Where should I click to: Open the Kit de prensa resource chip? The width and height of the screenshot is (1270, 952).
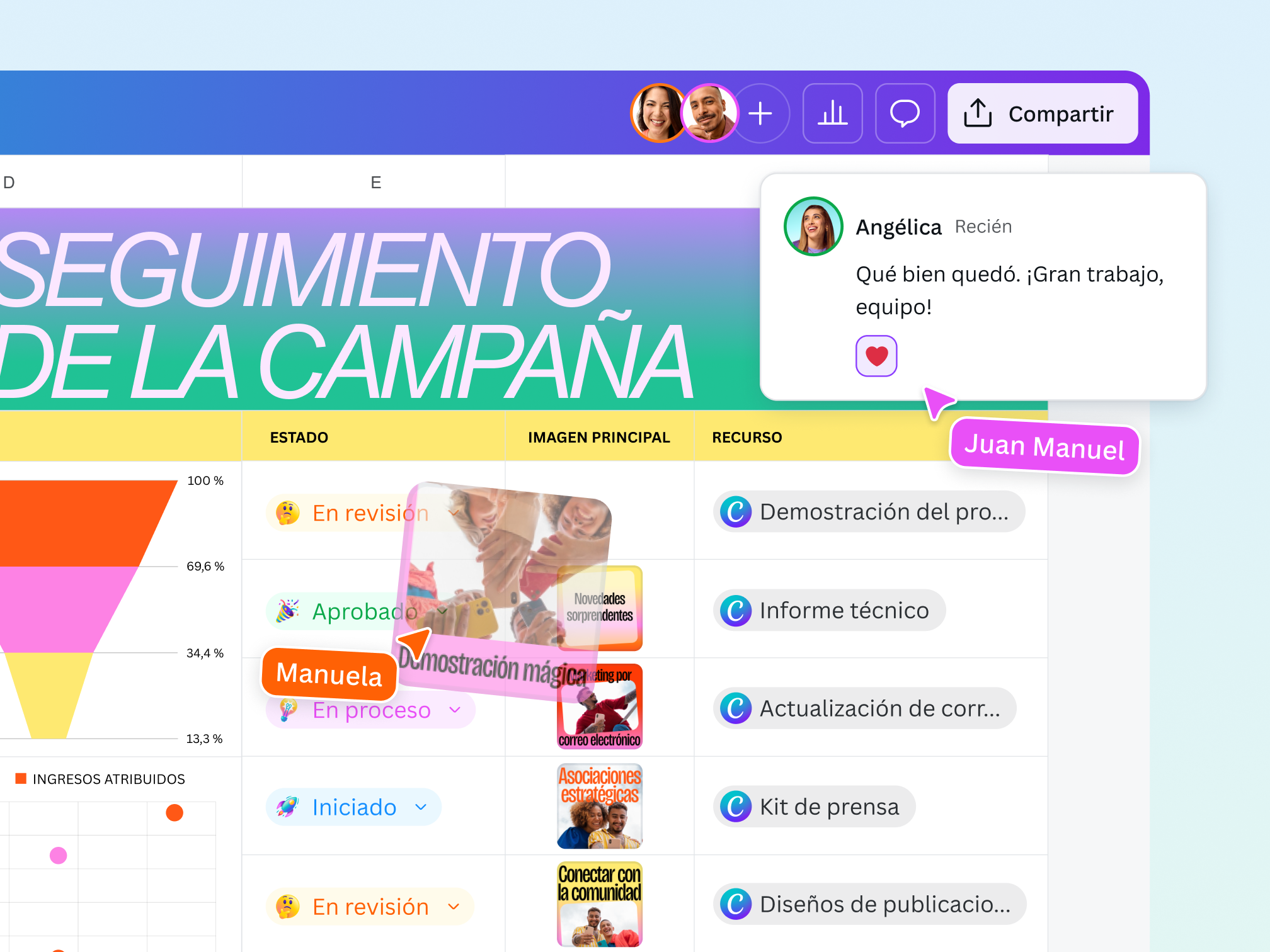click(x=828, y=807)
